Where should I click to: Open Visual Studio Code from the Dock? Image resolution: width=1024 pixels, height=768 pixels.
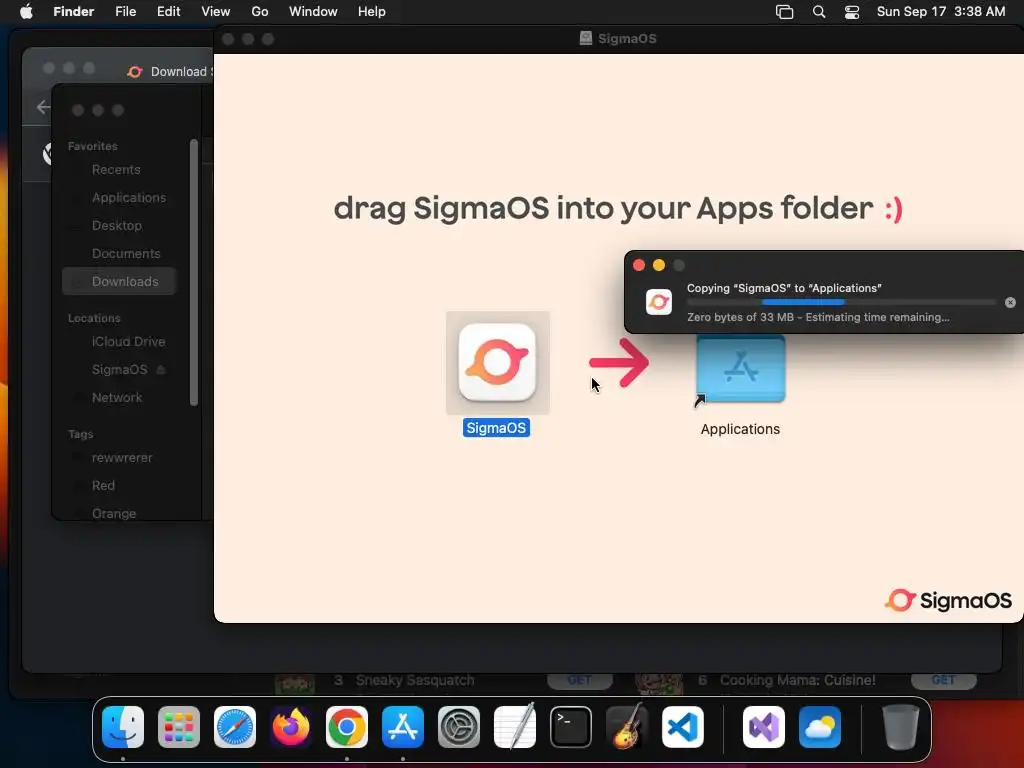click(682, 727)
